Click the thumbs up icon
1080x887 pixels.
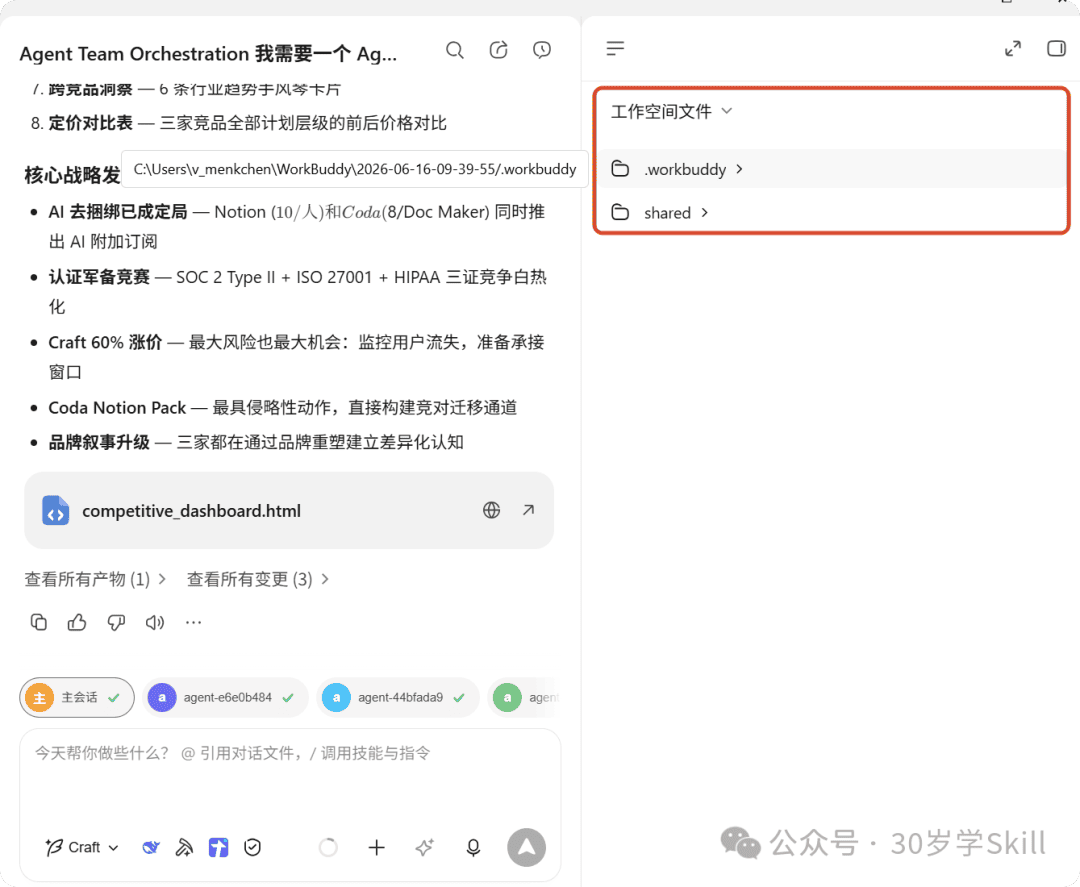77,623
